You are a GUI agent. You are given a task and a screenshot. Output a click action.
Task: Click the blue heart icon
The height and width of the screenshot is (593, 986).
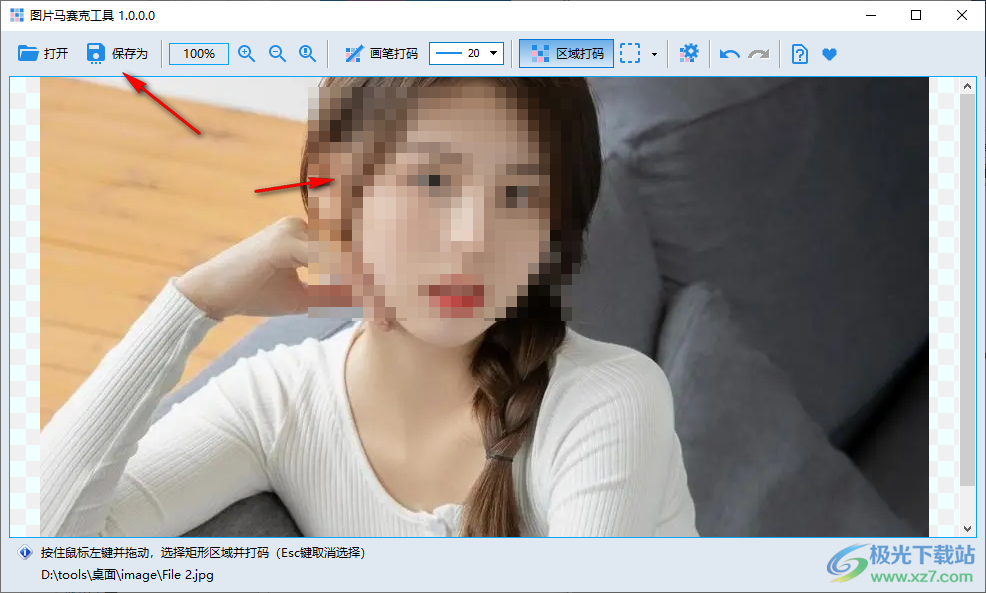pyautogui.click(x=829, y=54)
